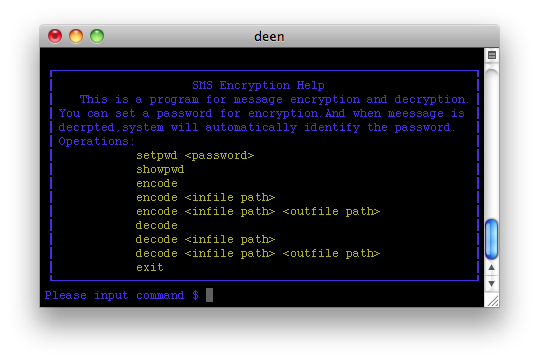Click the 'SMS Encryption Help' heading
Viewport: 539px width, 362px height.
coord(258,85)
